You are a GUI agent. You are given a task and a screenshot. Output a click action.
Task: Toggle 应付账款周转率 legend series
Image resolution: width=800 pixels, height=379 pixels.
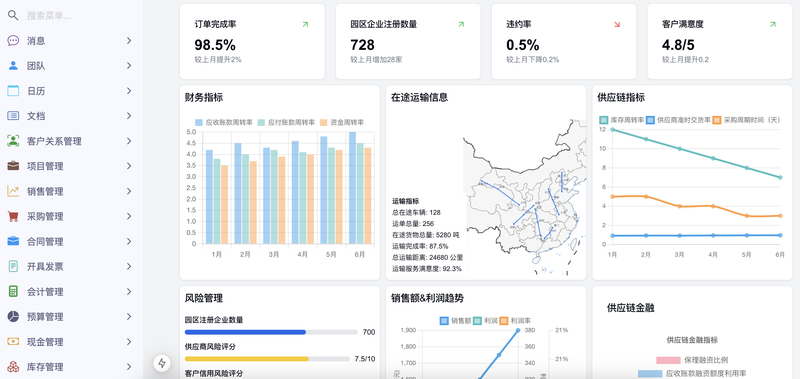[286, 122]
